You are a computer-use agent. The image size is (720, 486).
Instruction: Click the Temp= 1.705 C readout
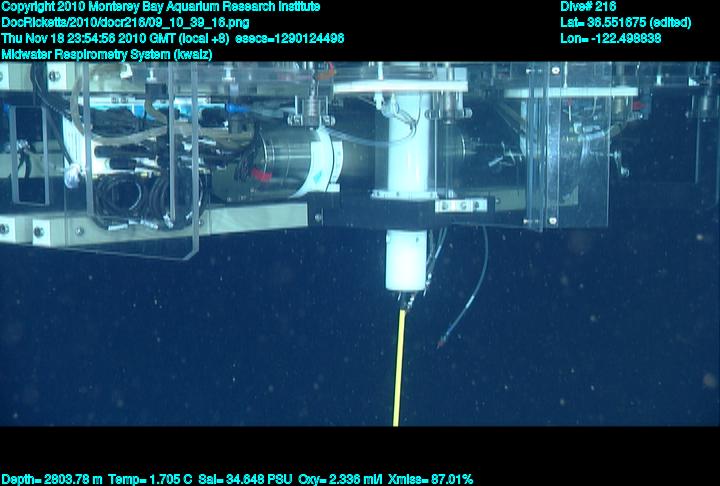click(150, 479)
